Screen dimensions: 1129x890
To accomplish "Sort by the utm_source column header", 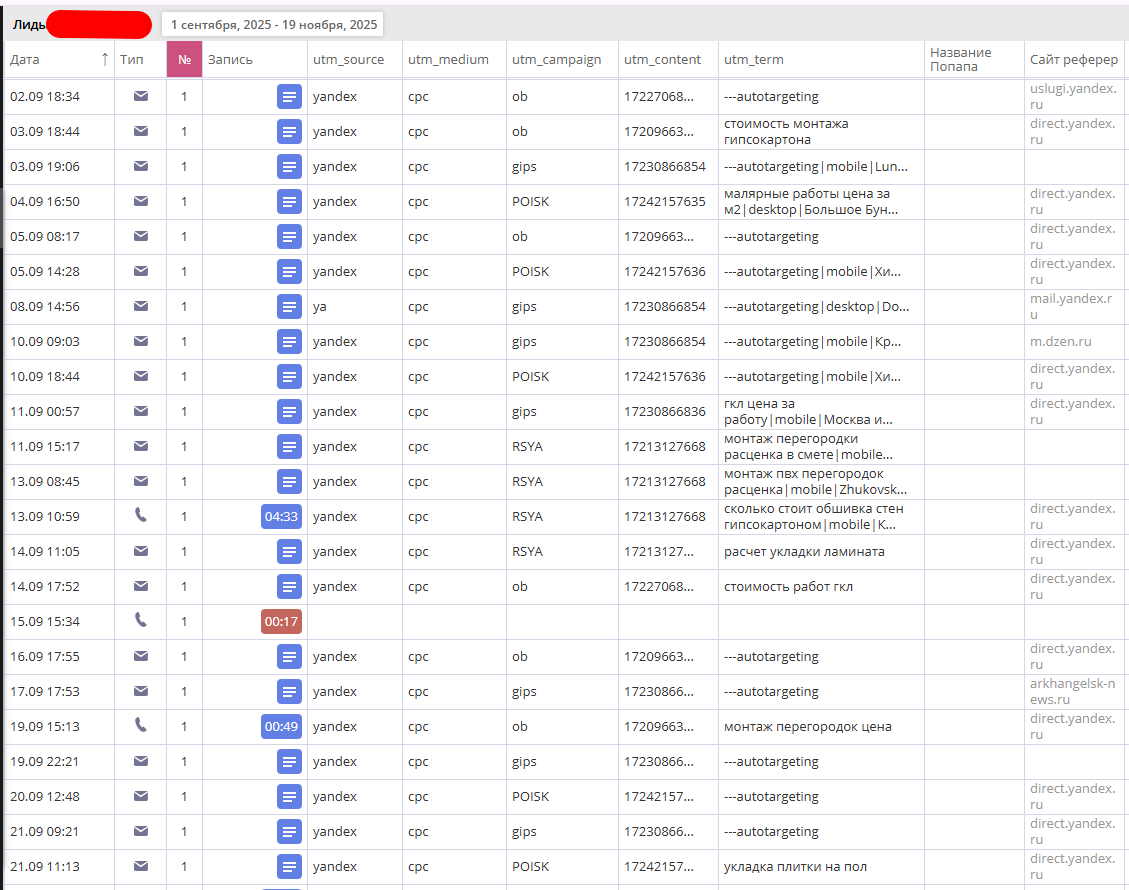I will (x=348, y=60).
